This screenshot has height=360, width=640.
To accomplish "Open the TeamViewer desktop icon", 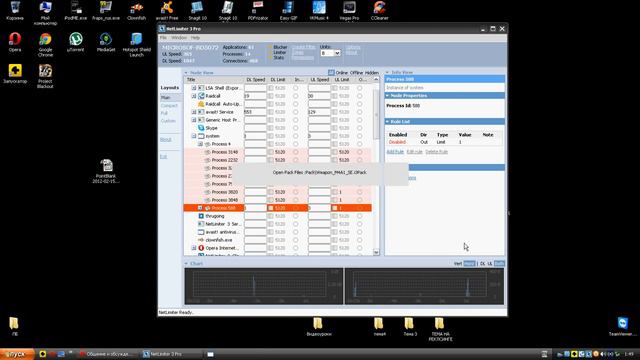I will click(x=622, y=327).
